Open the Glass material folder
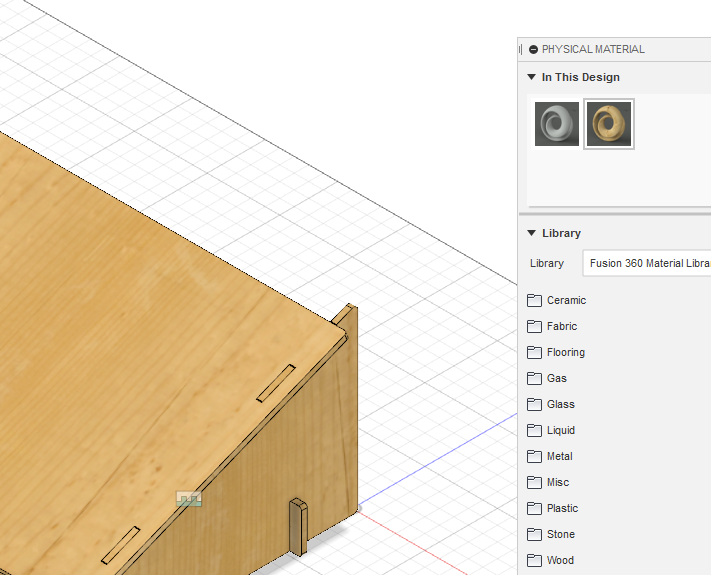Viewport: 711px width, 575px height. [551, 404]
